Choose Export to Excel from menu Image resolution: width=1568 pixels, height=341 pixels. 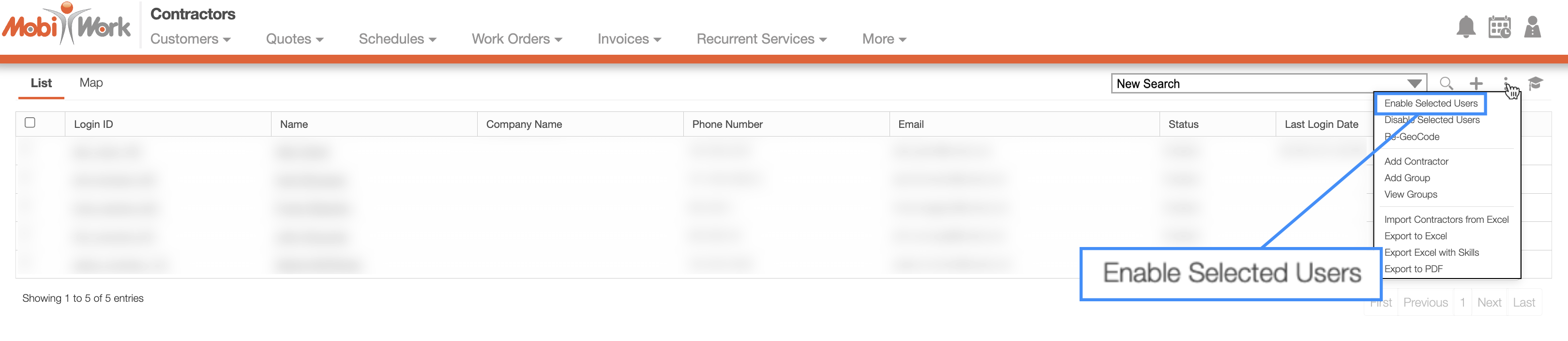[1415, 236]
